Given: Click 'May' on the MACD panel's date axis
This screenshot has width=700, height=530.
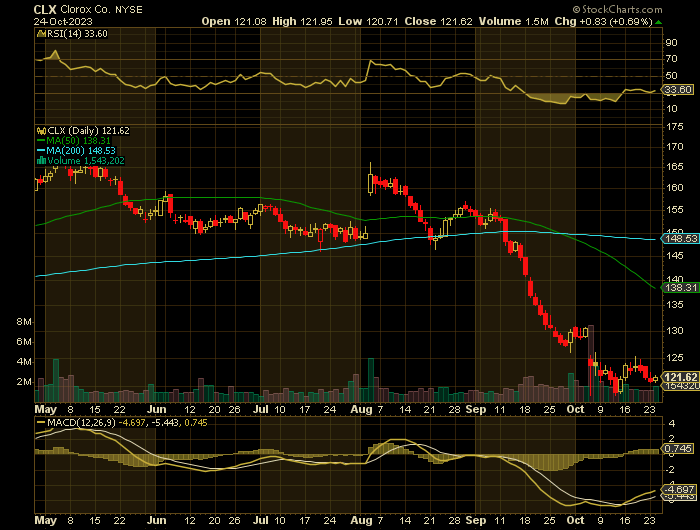Looking at the screenshot, I should coord(46,521).
